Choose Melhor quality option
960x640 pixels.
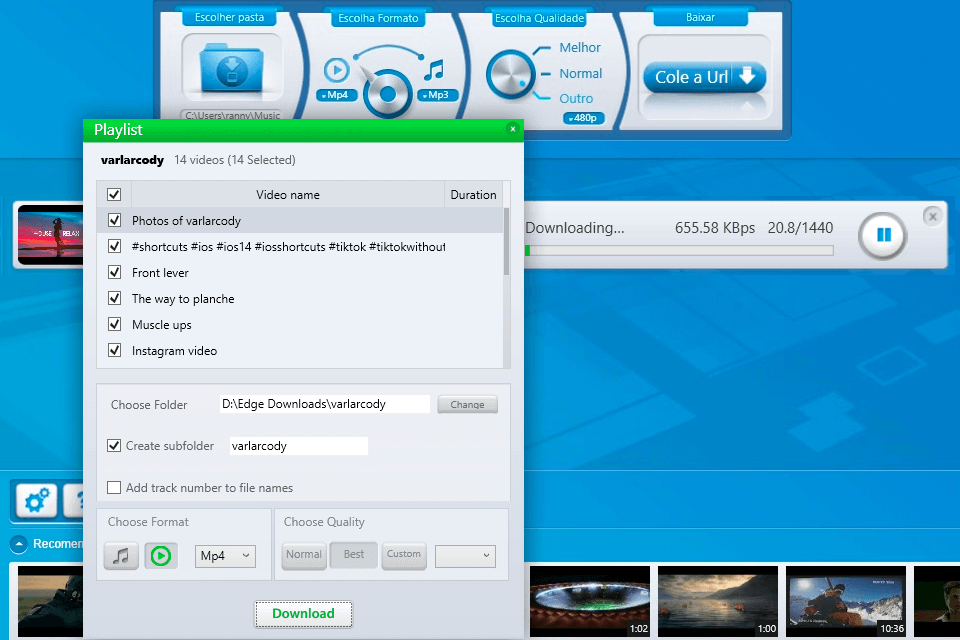(x=580, y=47)
